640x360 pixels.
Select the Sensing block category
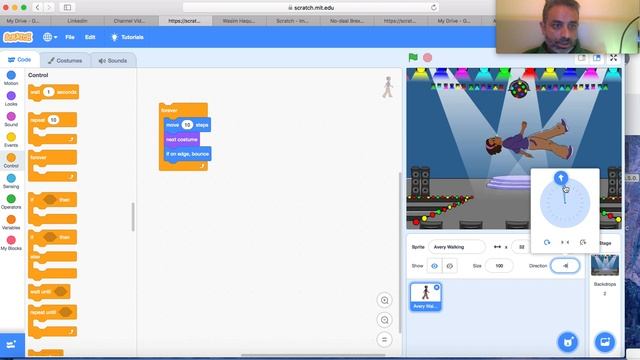point(11,181)
